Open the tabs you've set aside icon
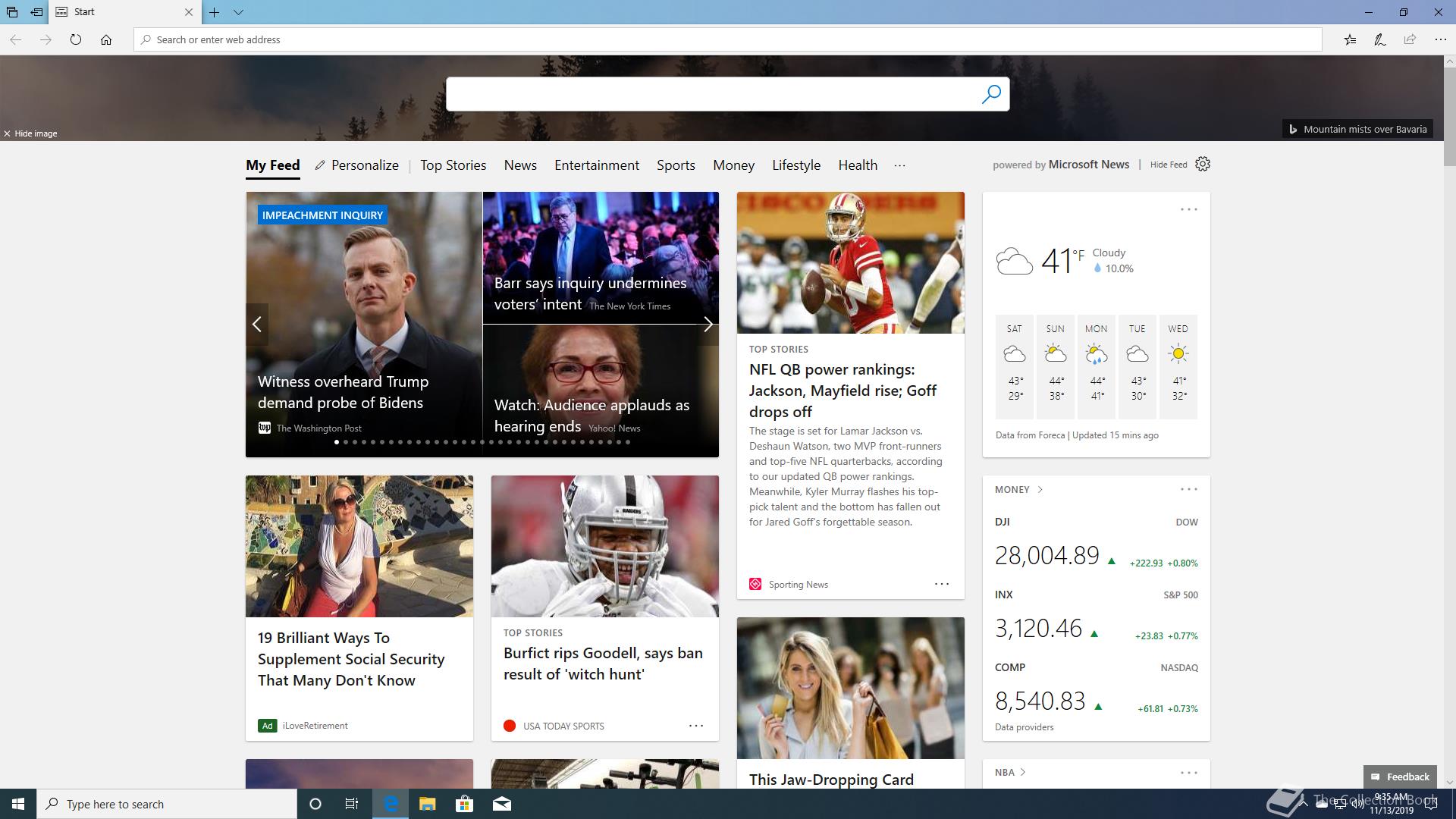 (12, 12)
